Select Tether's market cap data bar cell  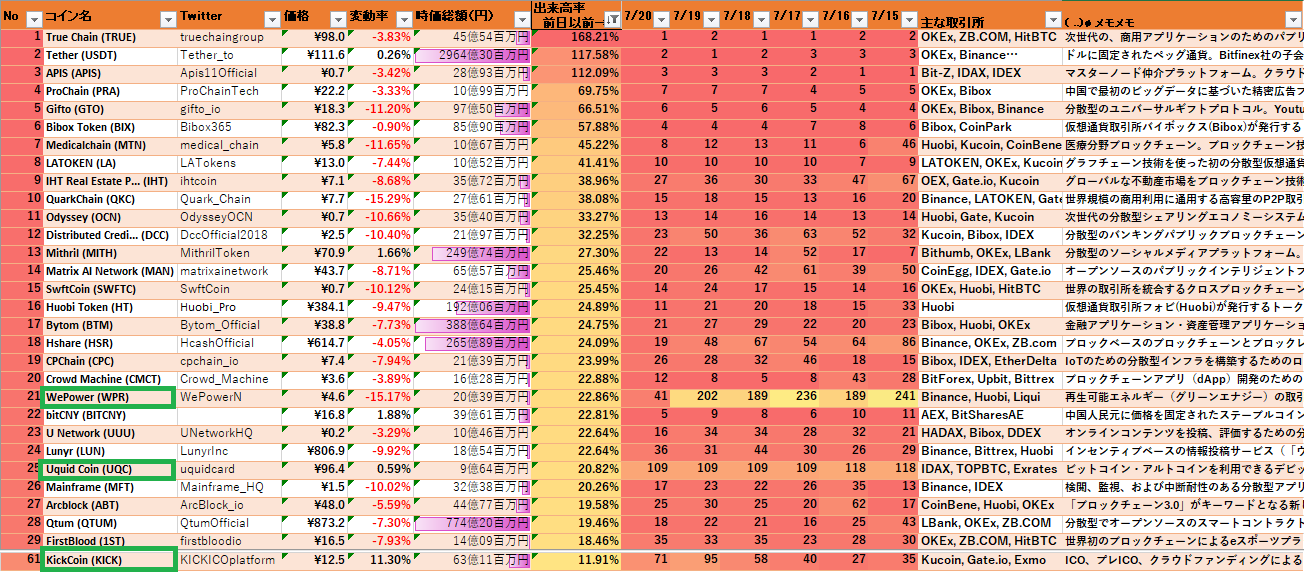[472, 55]
